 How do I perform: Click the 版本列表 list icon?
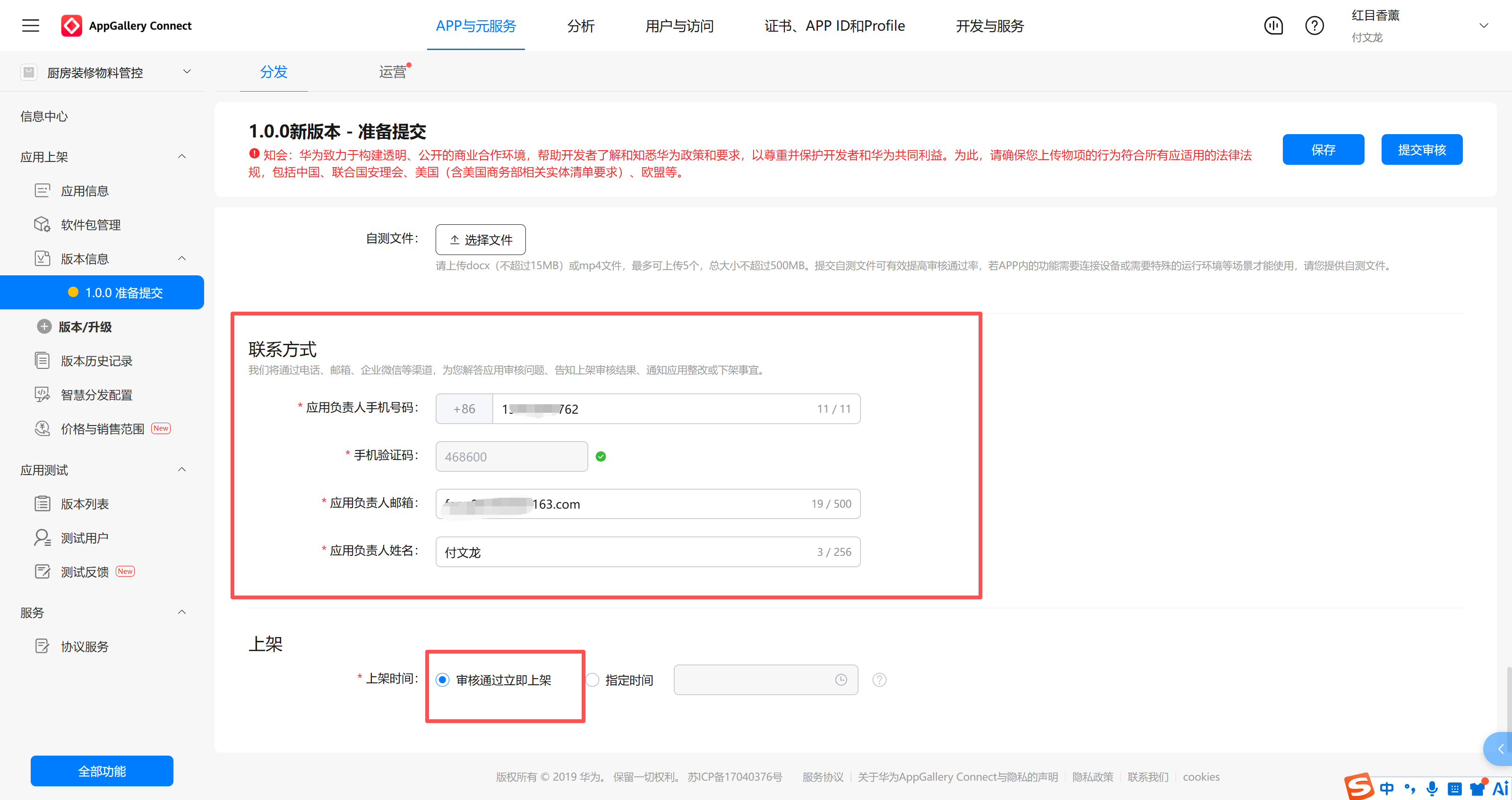point(42,504)
